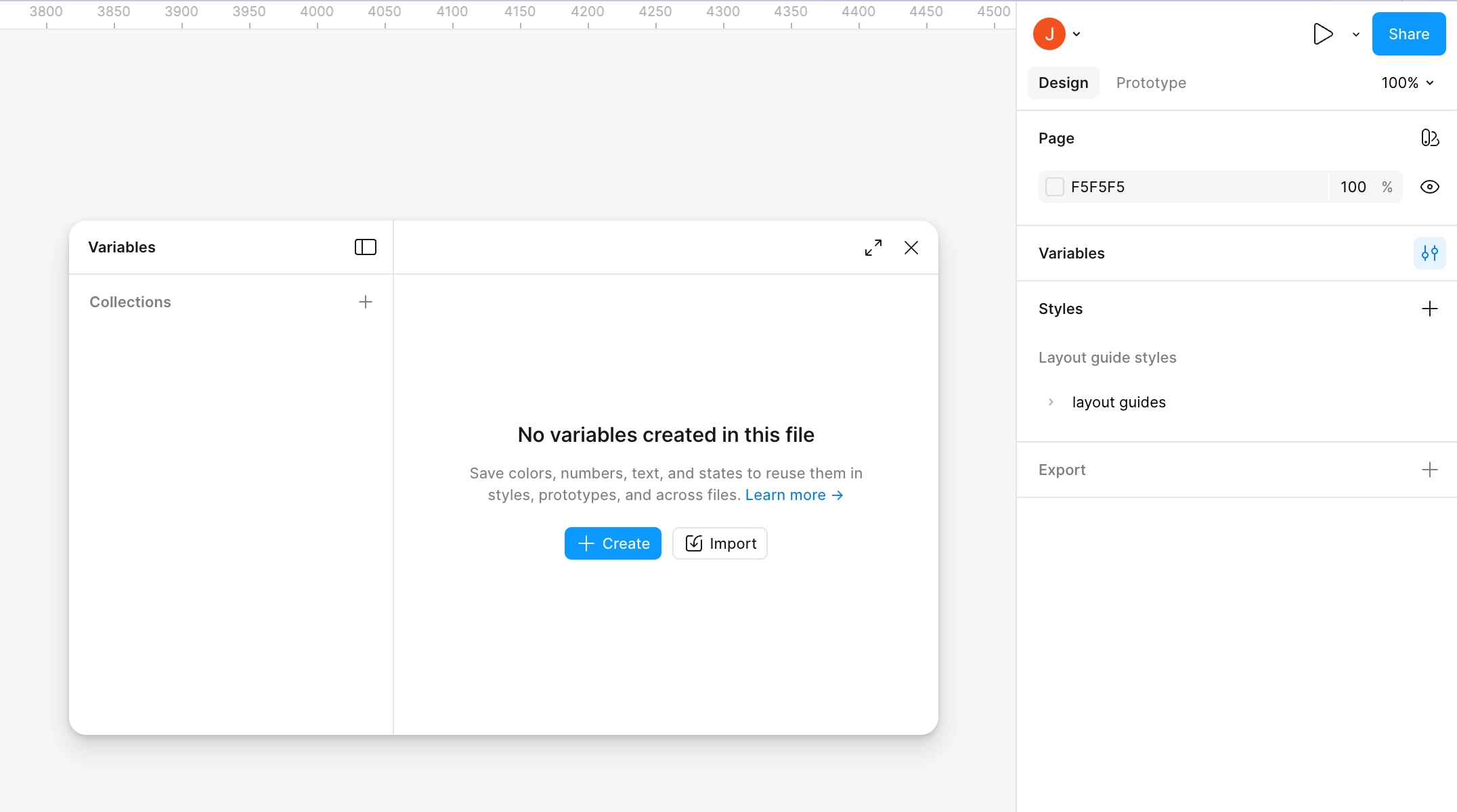Expand the variables modal to full size

[873, 248]
